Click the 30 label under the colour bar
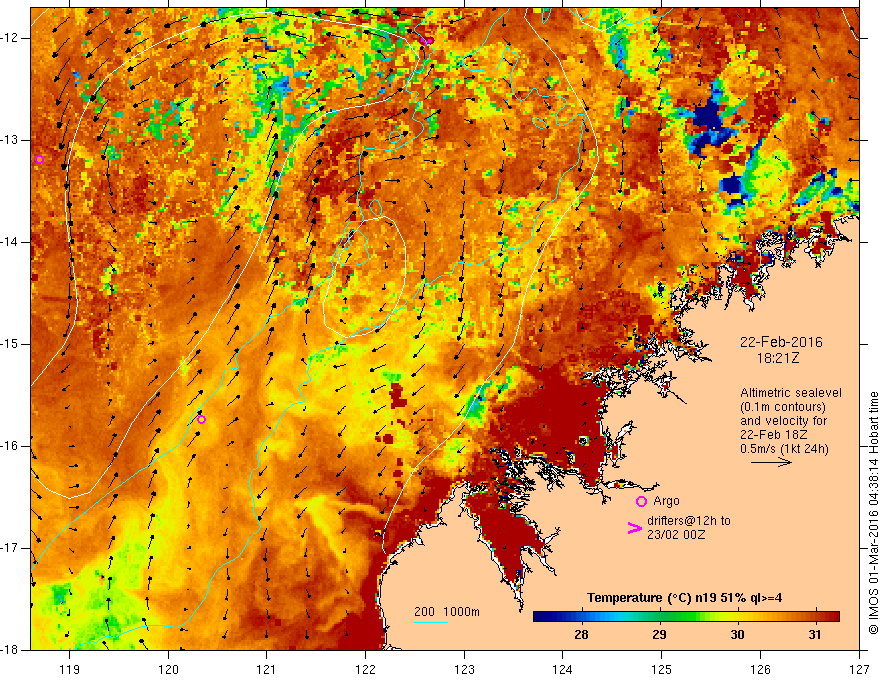This screenshot has height=680, width=880. click(737, 635)
